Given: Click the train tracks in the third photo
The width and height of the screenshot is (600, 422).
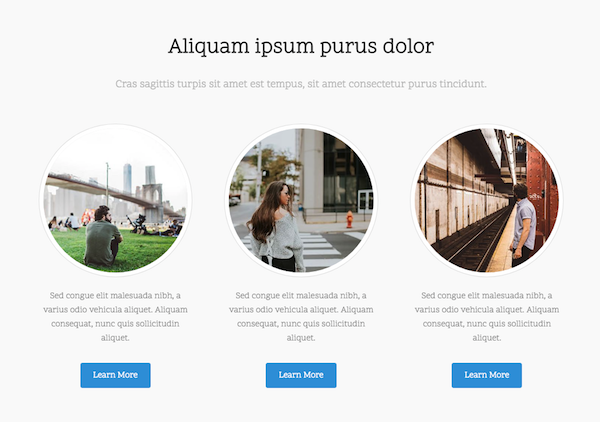Looking at the screenshot, I should [x=473, y=243].
